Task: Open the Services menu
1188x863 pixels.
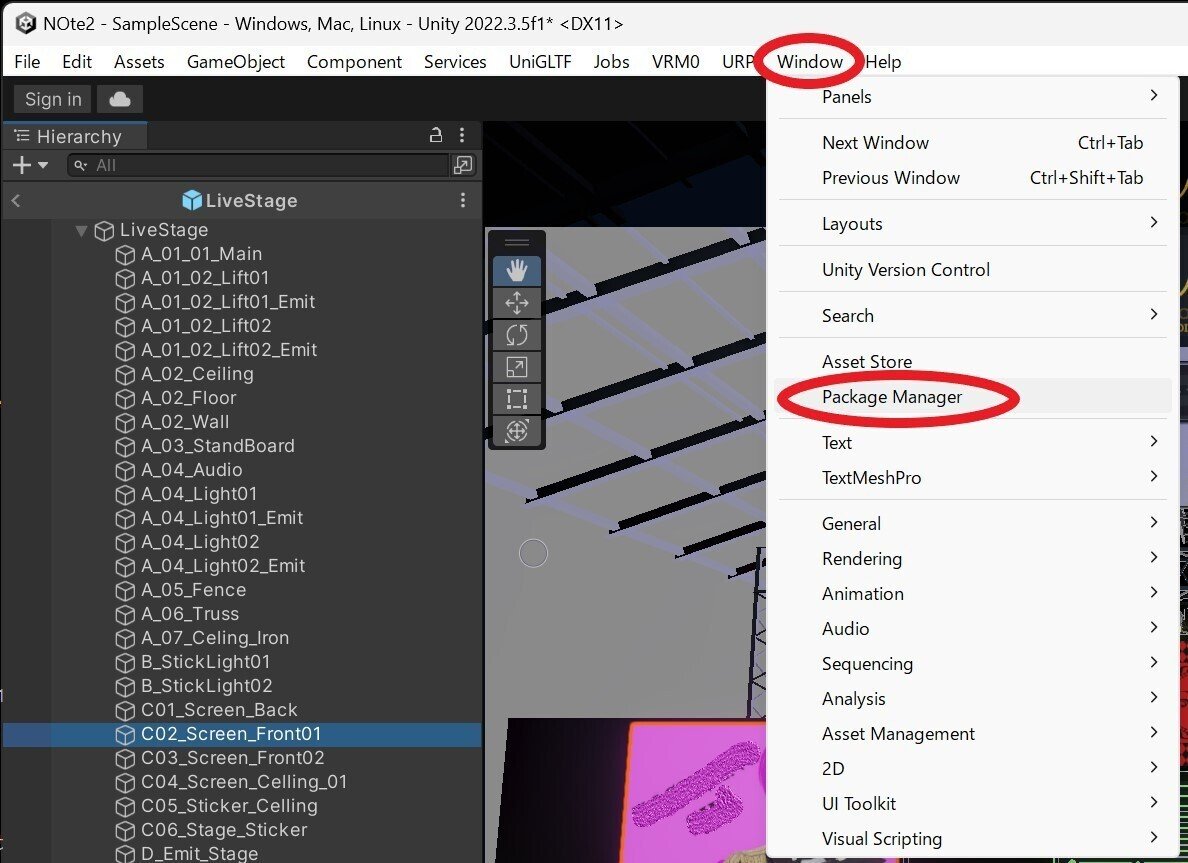Action: coord(455,61)
